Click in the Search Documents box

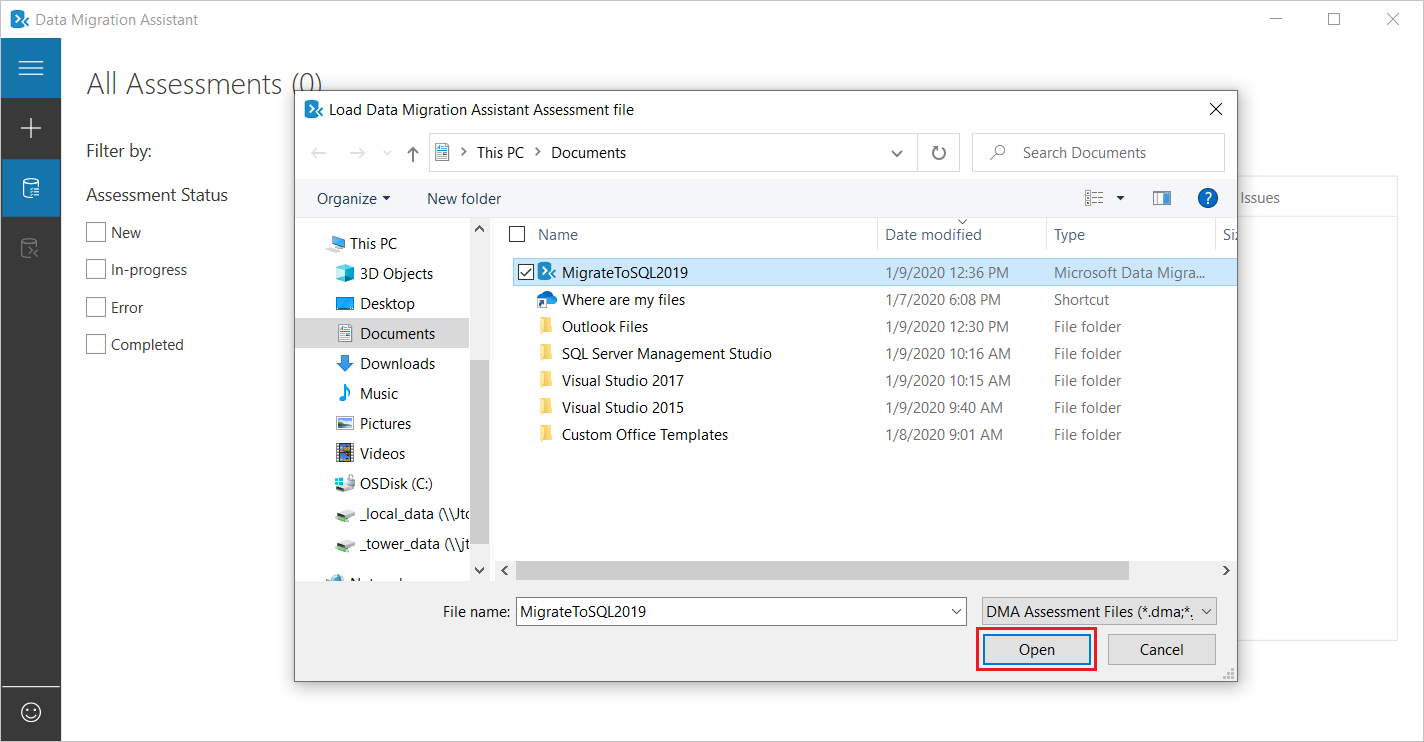(1098, 153)
